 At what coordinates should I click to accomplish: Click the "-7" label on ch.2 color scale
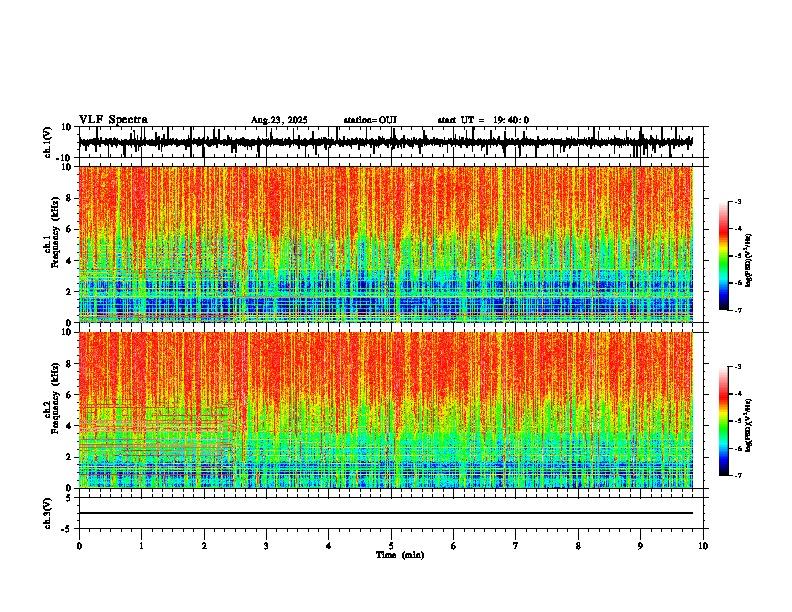pos(737,475)
